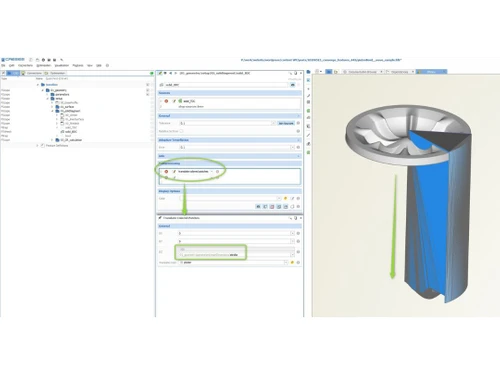
Task: Expand the Feature Definitions node
Action: point(38,146)
